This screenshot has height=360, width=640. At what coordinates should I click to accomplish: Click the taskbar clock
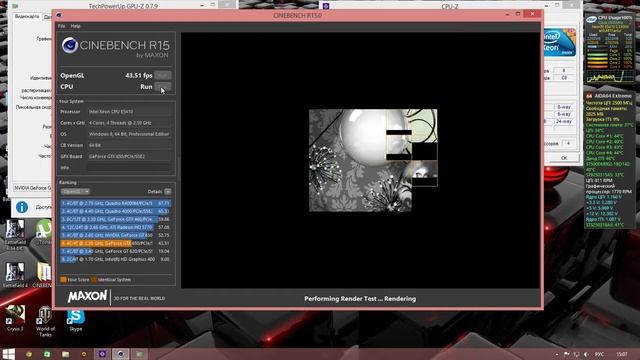(622, 354)
